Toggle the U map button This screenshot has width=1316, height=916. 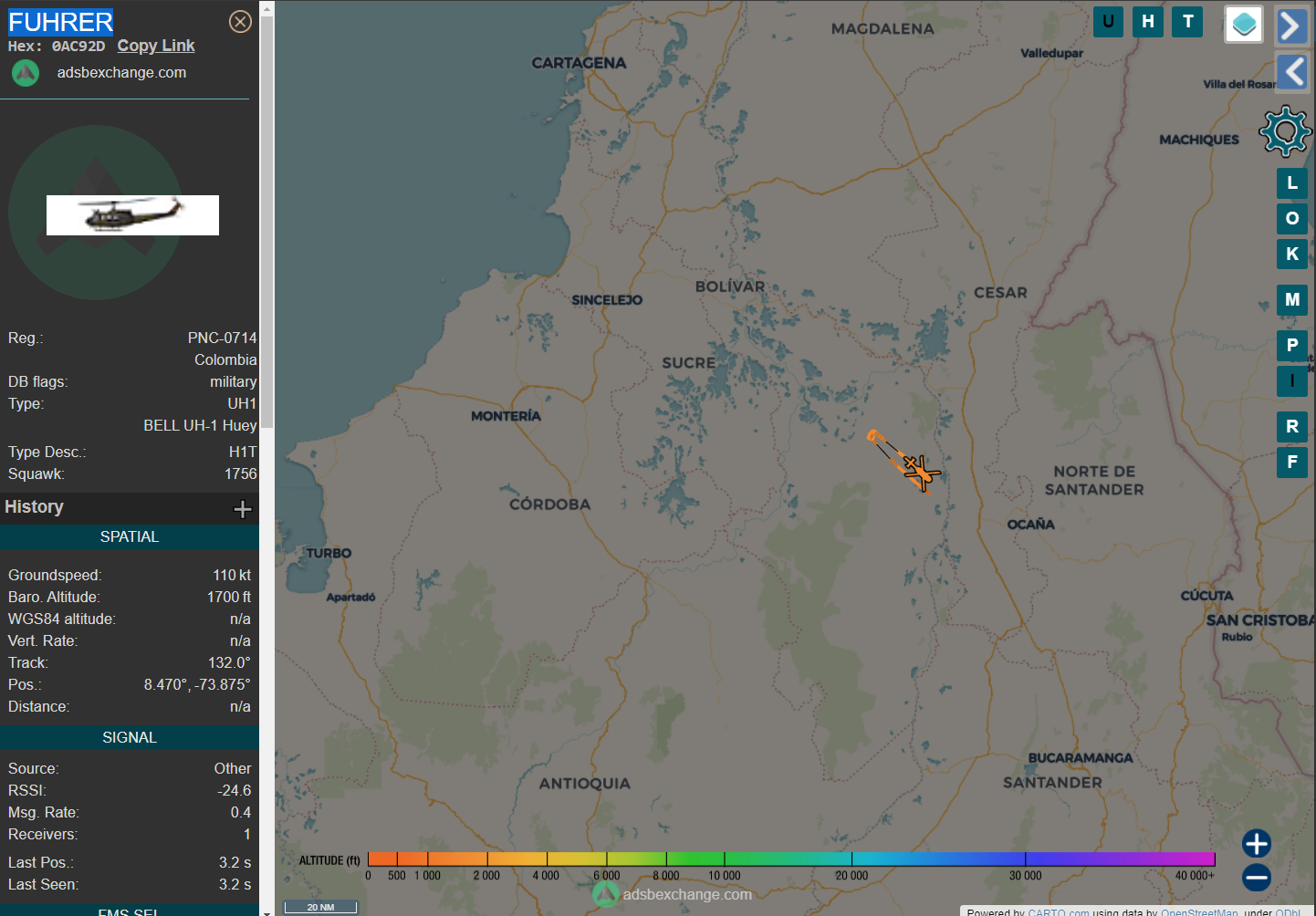click(x=1108, y=22)
